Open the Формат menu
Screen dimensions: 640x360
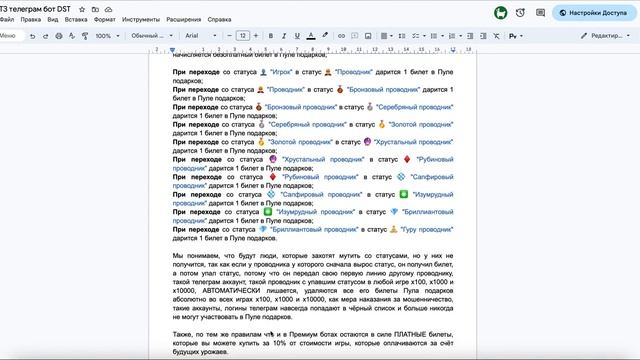pyautogui.click(x=104, y=19)
